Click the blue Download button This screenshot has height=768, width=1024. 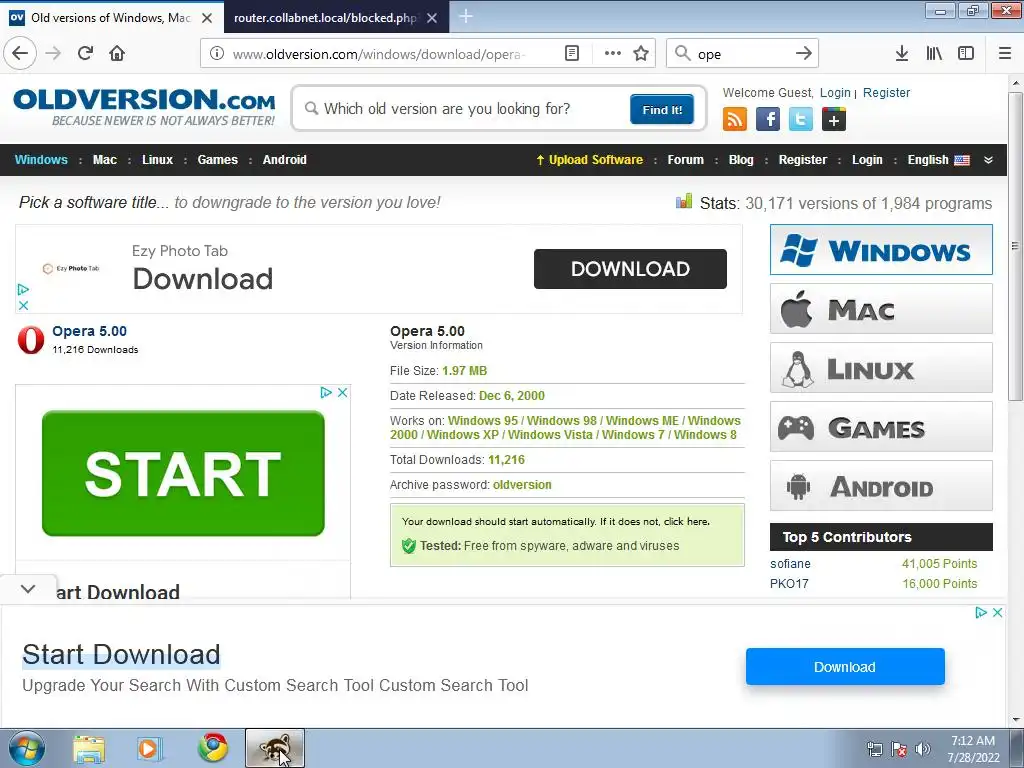(845, 667)
